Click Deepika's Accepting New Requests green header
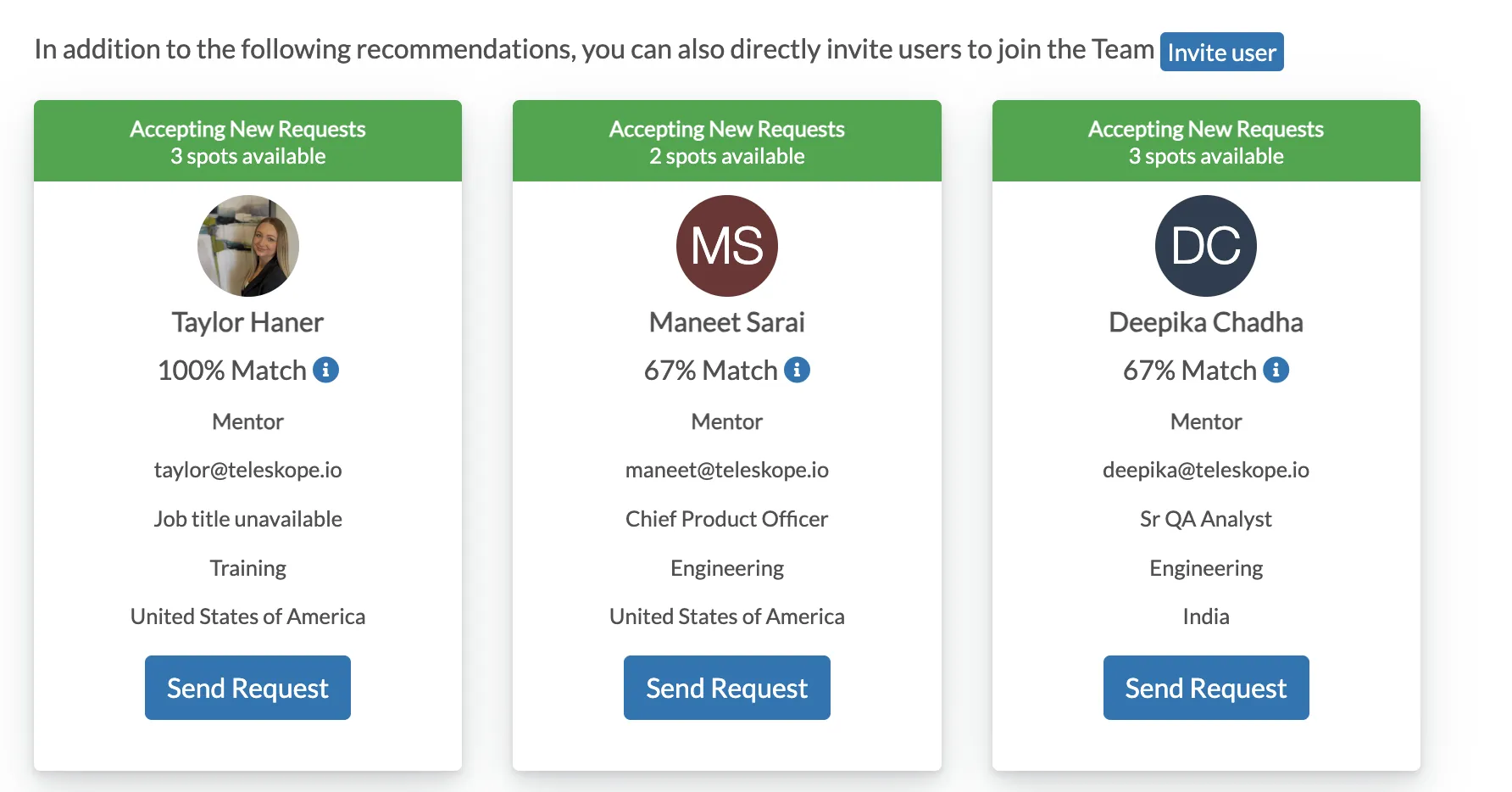The width and height of the screenshot is (1512, 792). [1206, 141]
